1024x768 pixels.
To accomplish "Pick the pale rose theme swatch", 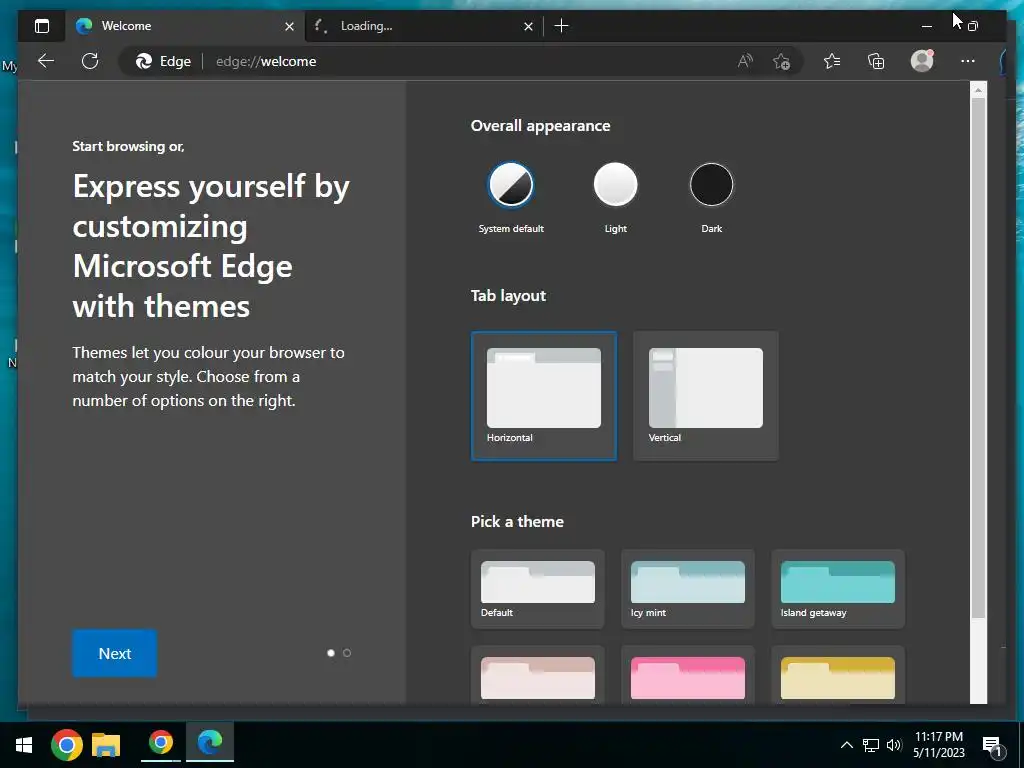I will pyautogui.click(x=537, y=676).
